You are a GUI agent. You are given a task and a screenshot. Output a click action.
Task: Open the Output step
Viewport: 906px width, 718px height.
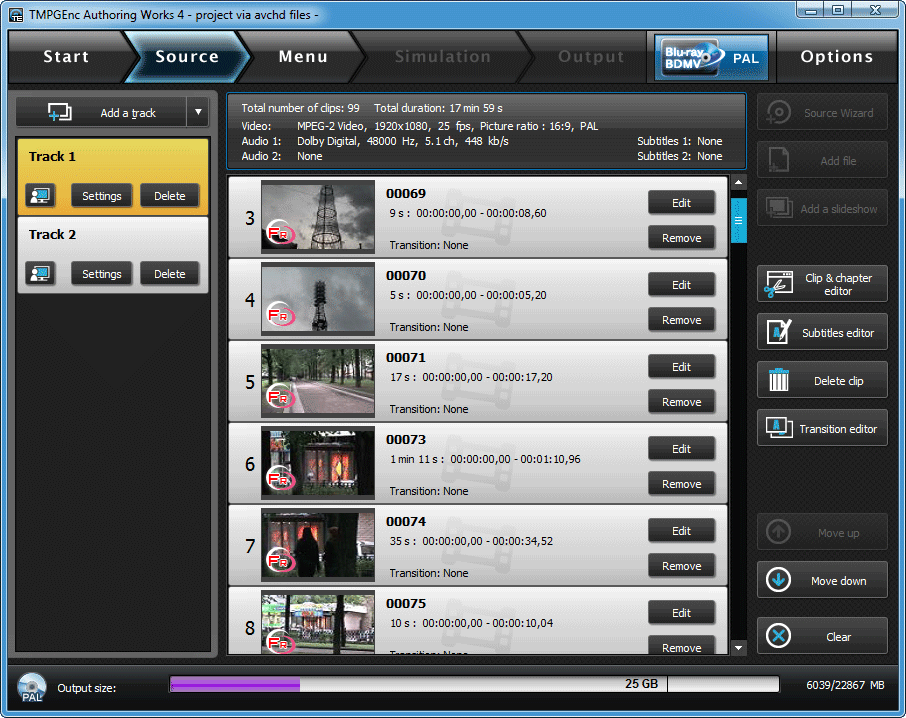click(x=591, y=57)
